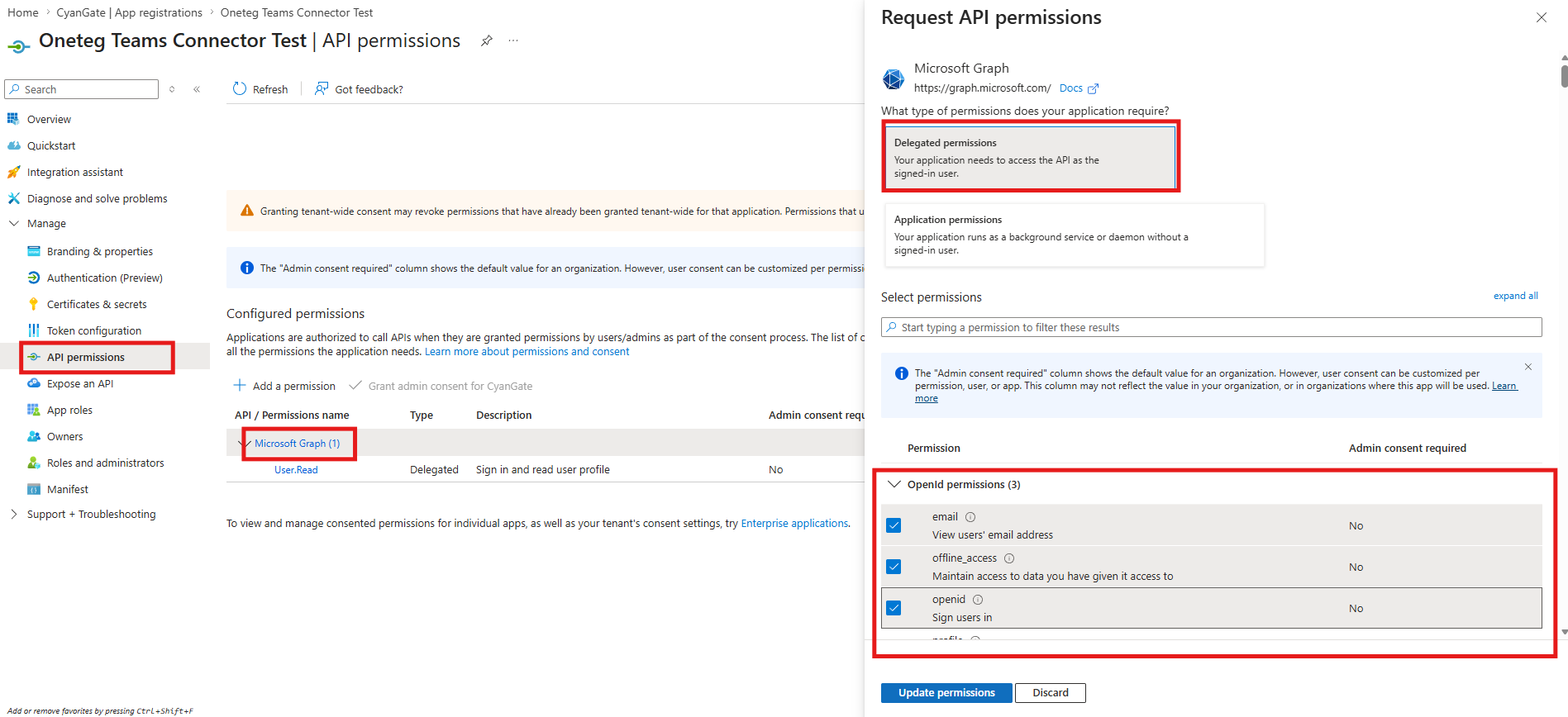Image resolution: width=1568 pixels, height=717 pixels.
Task: Click the Integration assistant rocket icon
Action: click(x=13, y=172)
